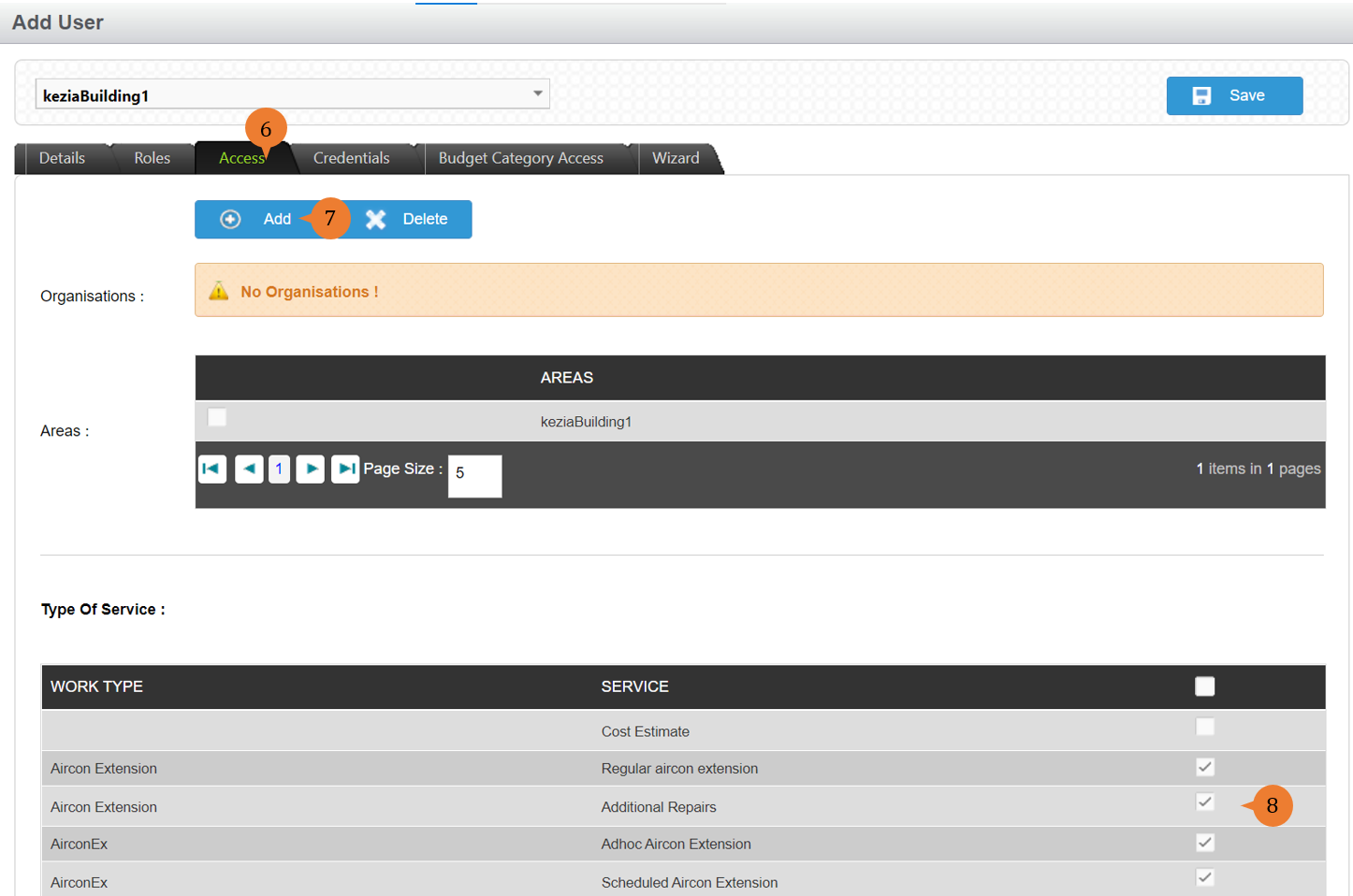Screen dimensions: 1353x896
Task: Uncheck the Additional Repairs checkbox
Action: point(1205,802)
